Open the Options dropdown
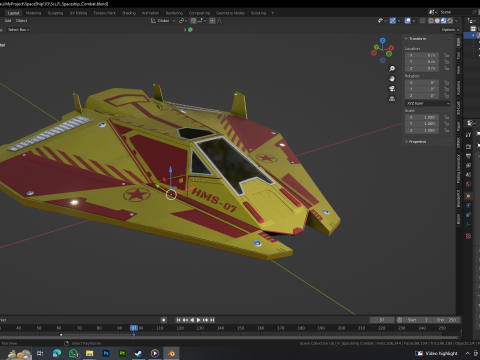 (x=450, y=30)
